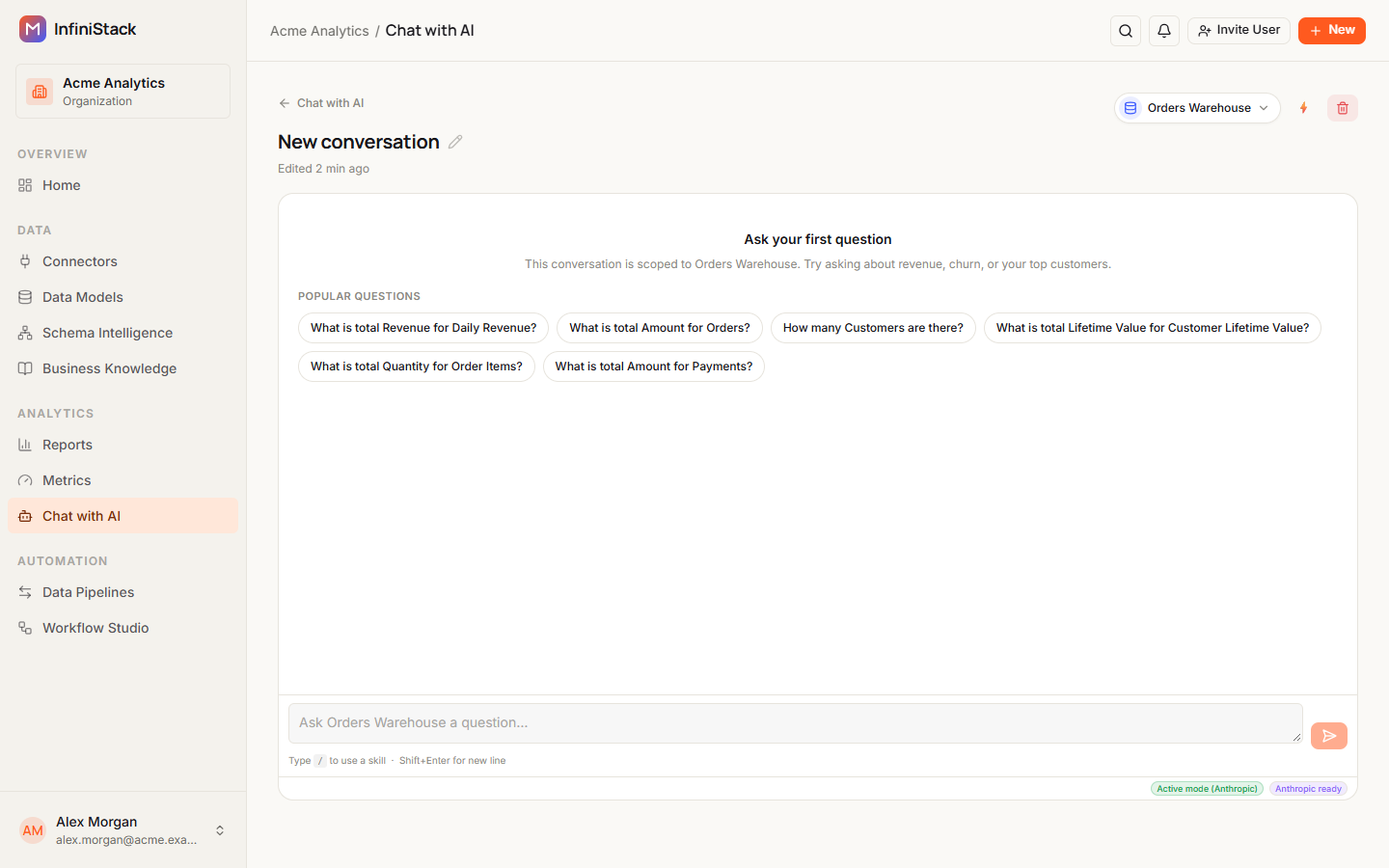This screenshot has width=1389, height=868.
Task: Click the orange New button
Action: point(1331,31)
